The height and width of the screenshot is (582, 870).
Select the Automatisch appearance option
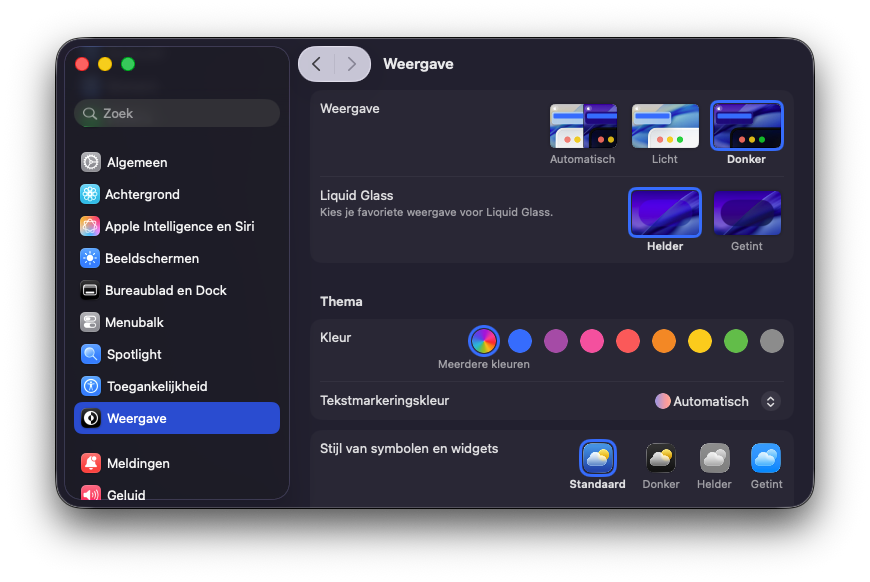(x=583, y=126)
